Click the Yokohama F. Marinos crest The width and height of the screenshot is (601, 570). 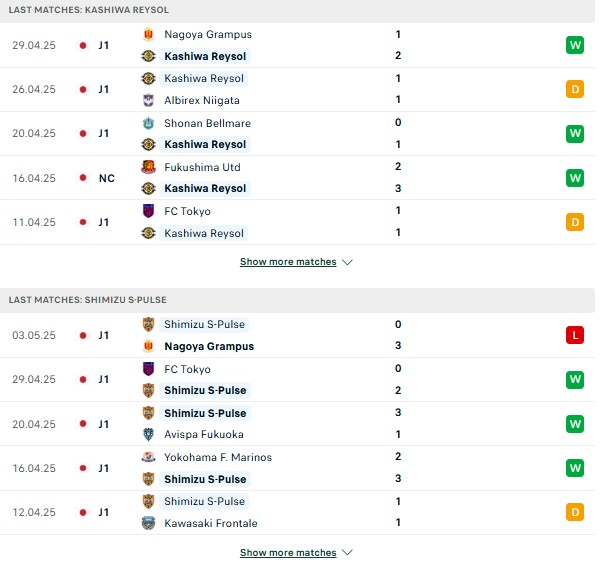point(148,457)
